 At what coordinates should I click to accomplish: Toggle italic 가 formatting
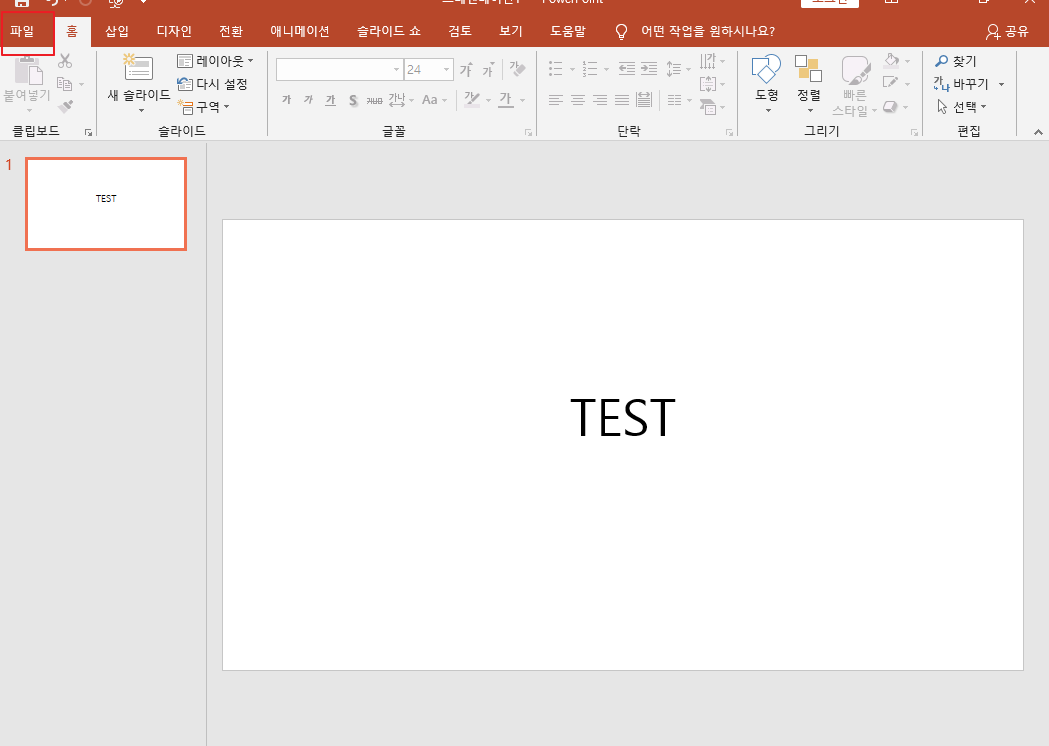click(x=308, y=100)
